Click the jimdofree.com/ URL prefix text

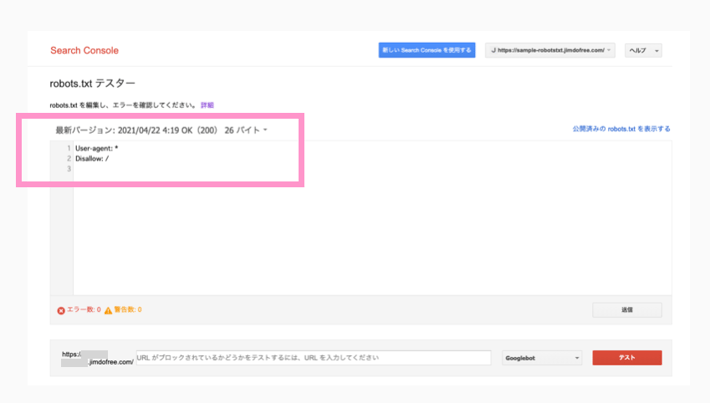111,362
